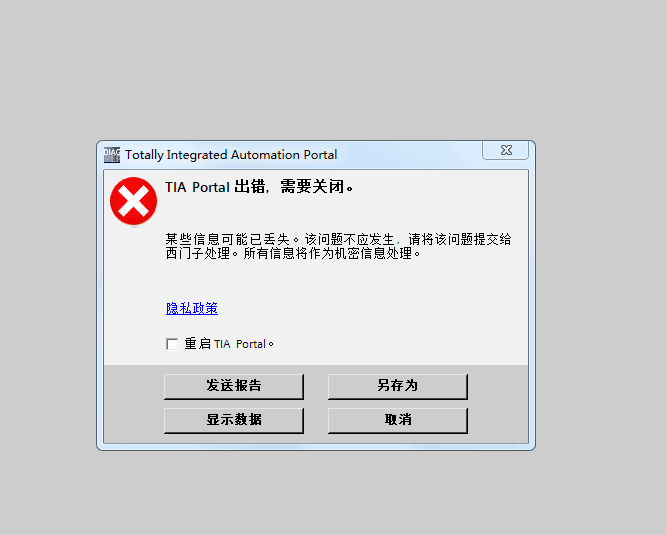The width and height of the screenshot is (667, 535).
Task: Click the red error cross icon
Action: (x=134, y=201)
